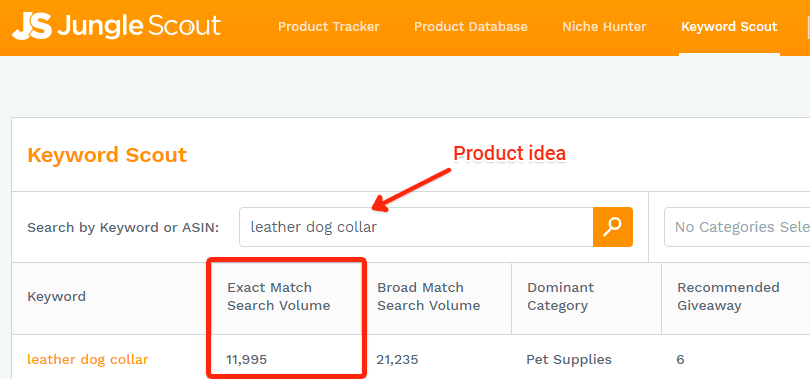Sort by Dominant Category column header
The image size is (810, 379).
pyautogui.click(x=560, y=296)
